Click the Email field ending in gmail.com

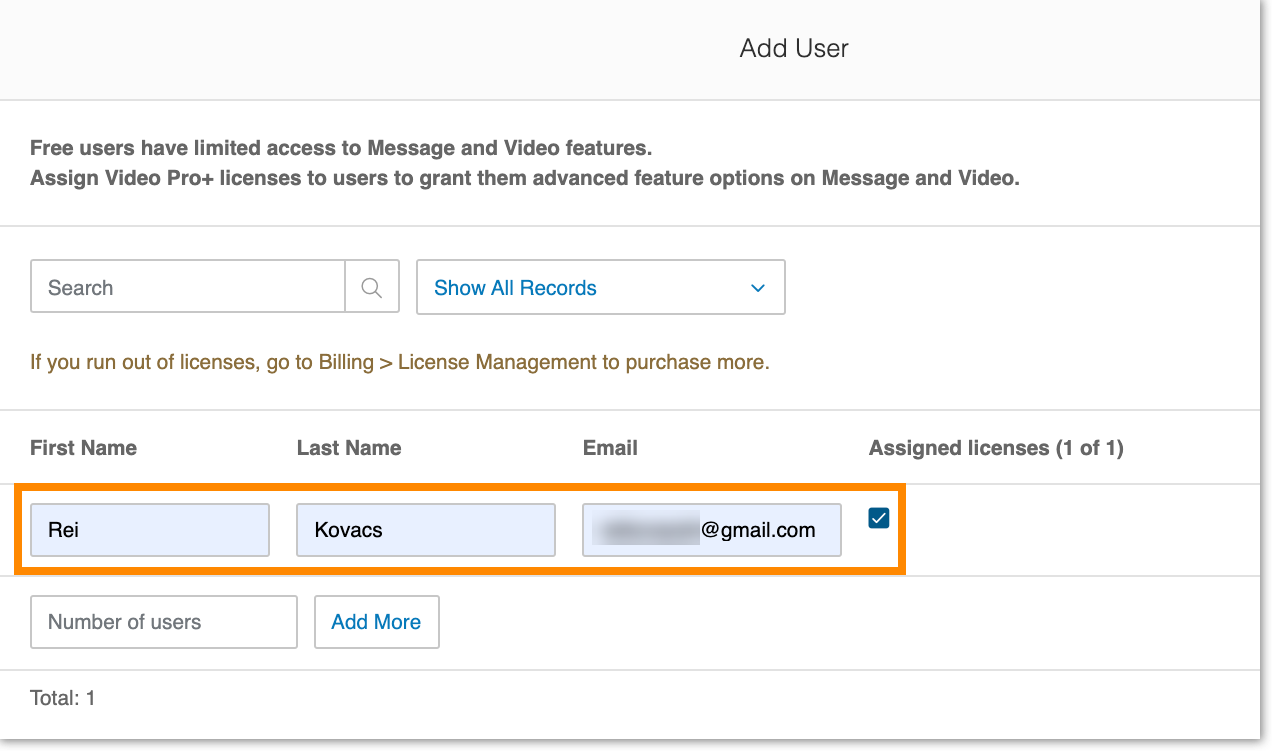(x=711, y=530)
